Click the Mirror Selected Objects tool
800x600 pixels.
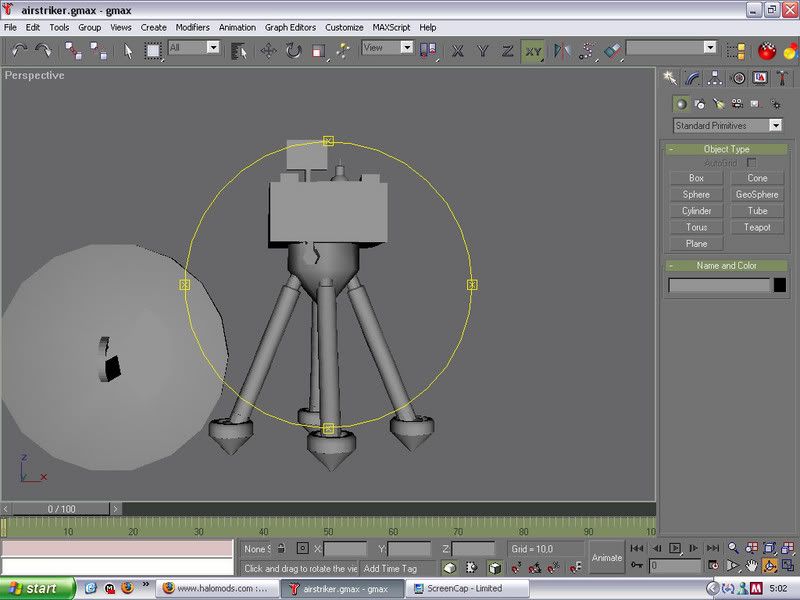click(x=562, y=51)
